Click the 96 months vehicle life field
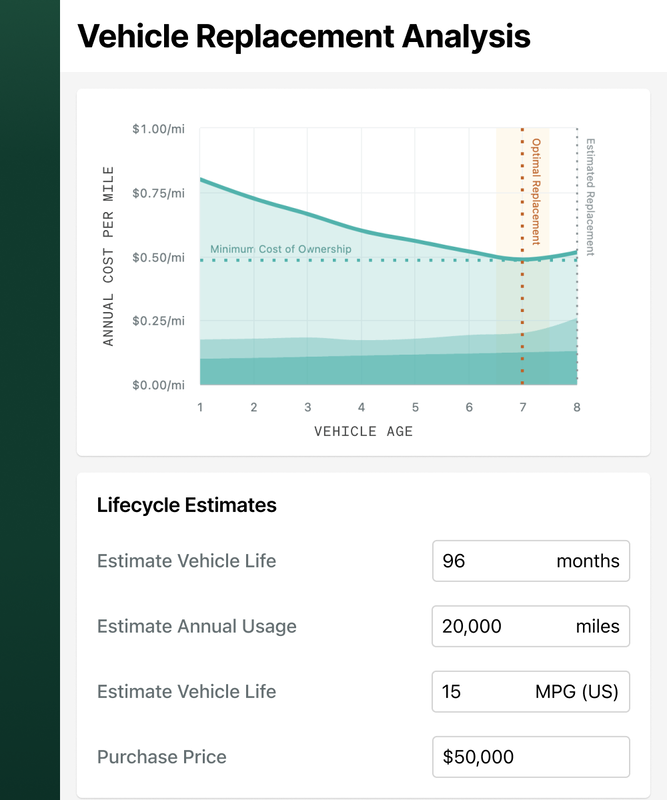667x800 pixels. click(x=531, y=561)
